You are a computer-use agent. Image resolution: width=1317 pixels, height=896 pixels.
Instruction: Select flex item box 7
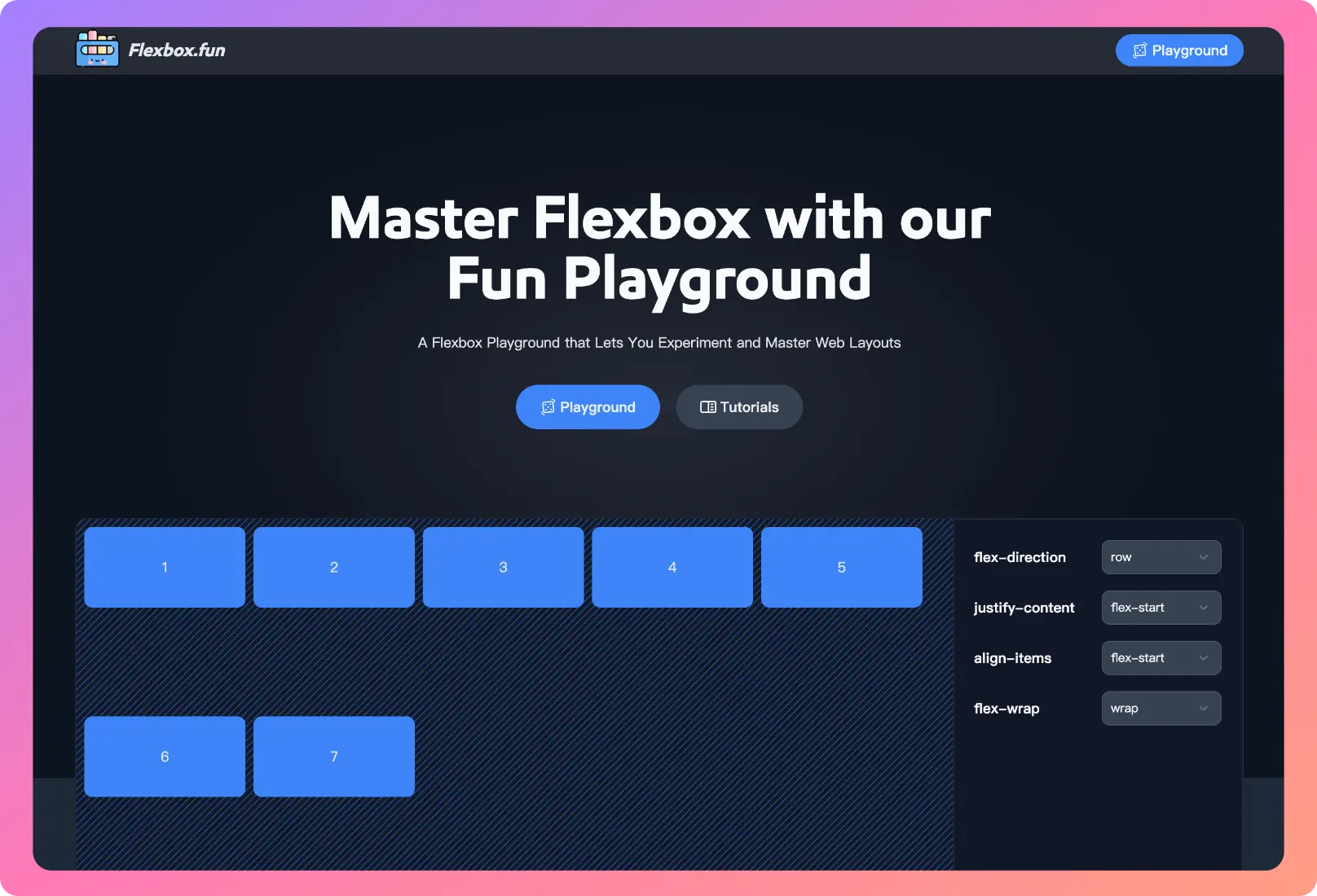334,757
